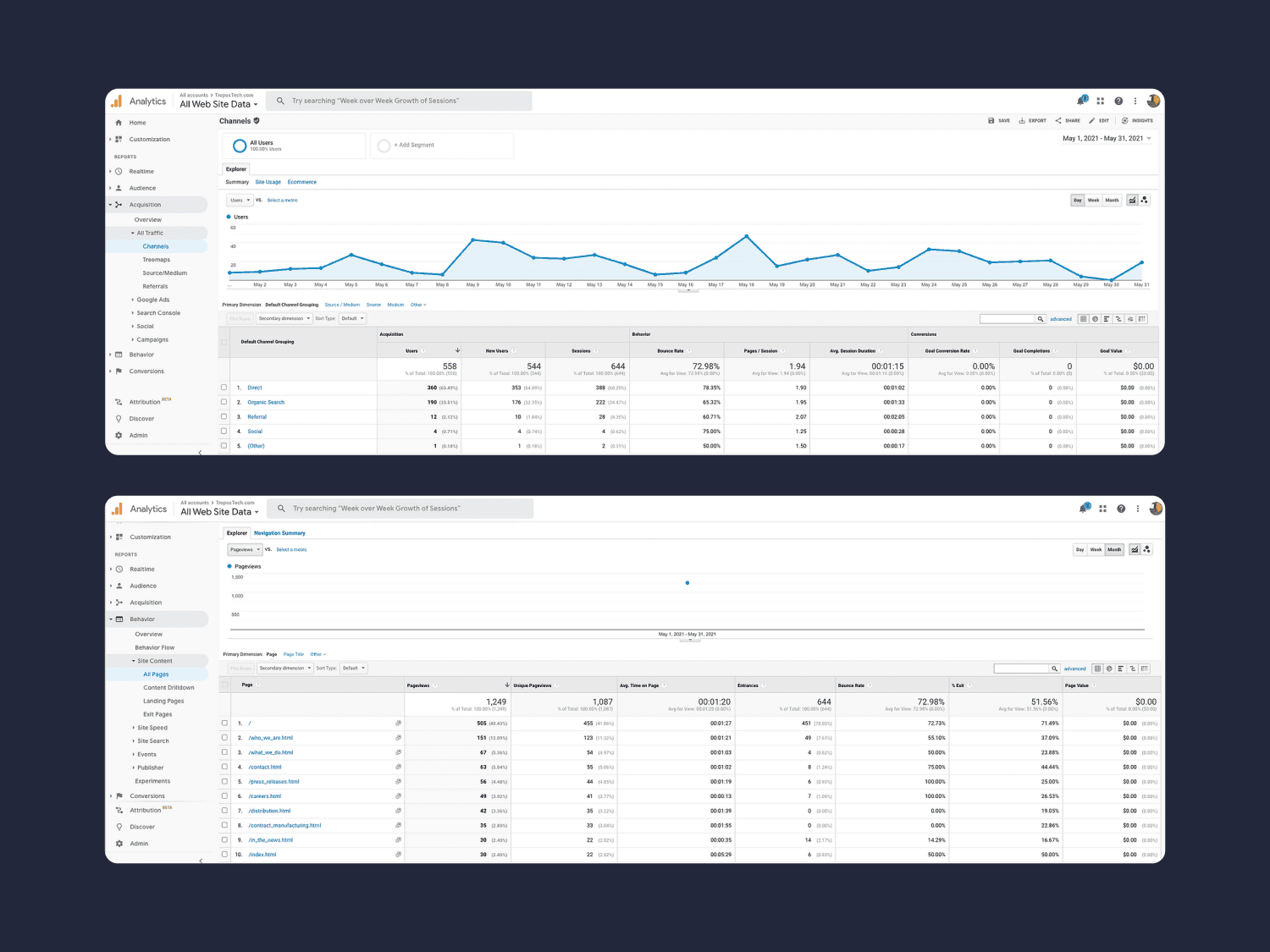1270x952 pixels.
Task: Click the Admin gear in the Channels sidebar
Action: click(119, 435)
